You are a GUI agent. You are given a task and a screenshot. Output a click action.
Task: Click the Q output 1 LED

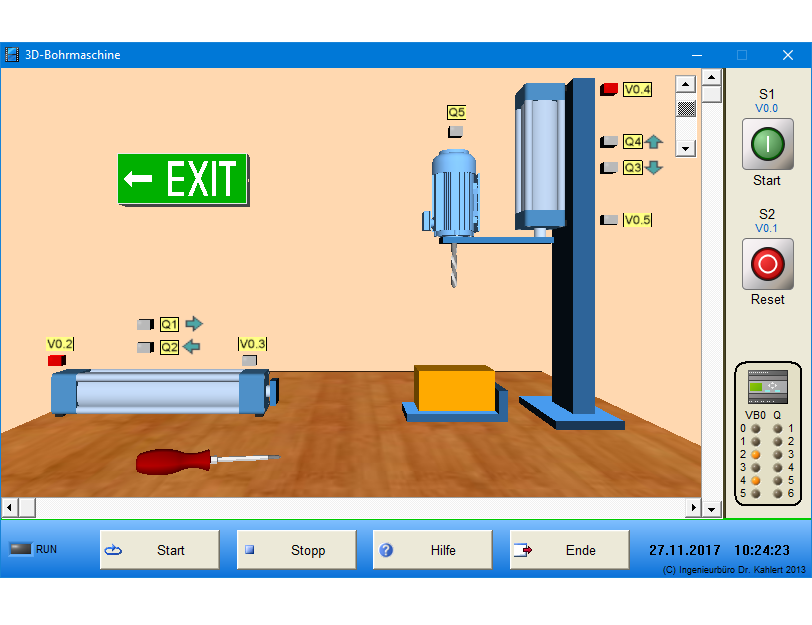[777, 429]
